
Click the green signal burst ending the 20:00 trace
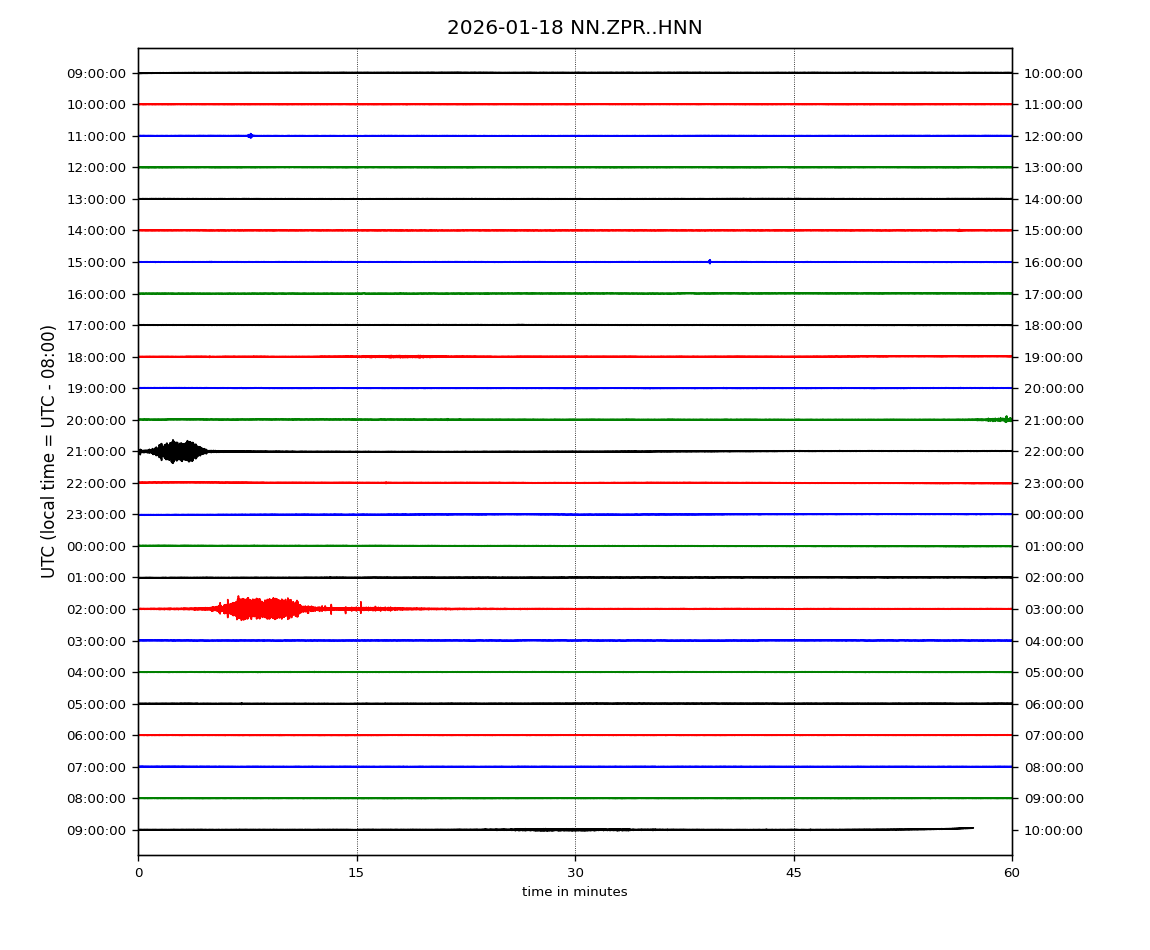(x=1002, y=419)
